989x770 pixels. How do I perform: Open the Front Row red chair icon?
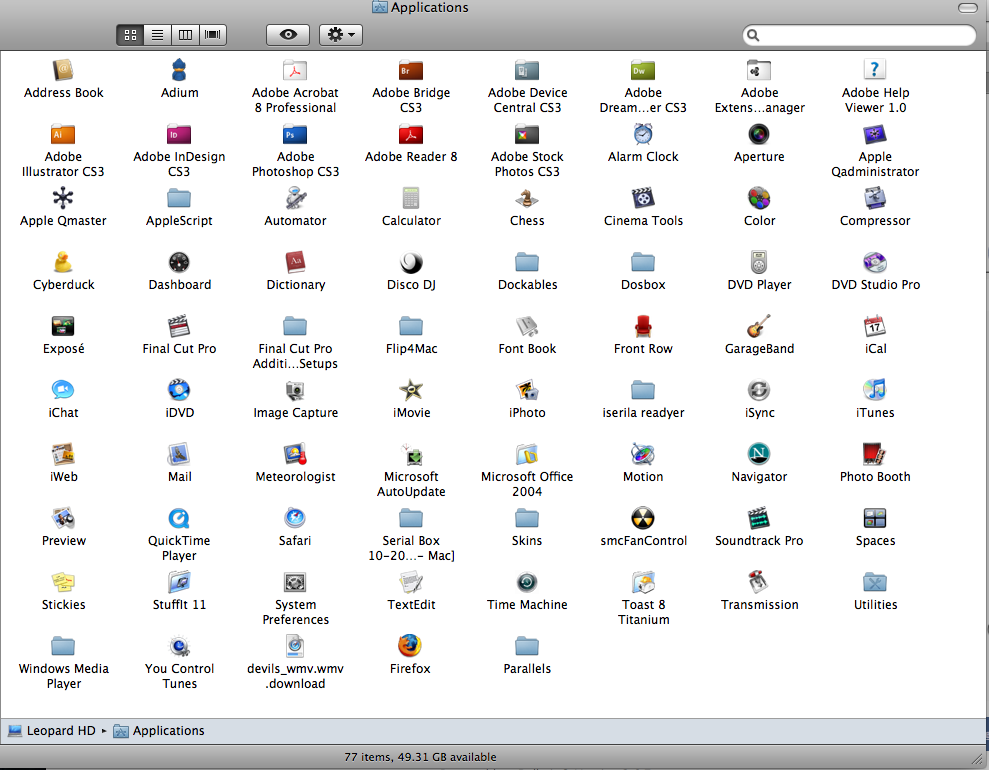[x=643, y=326]
